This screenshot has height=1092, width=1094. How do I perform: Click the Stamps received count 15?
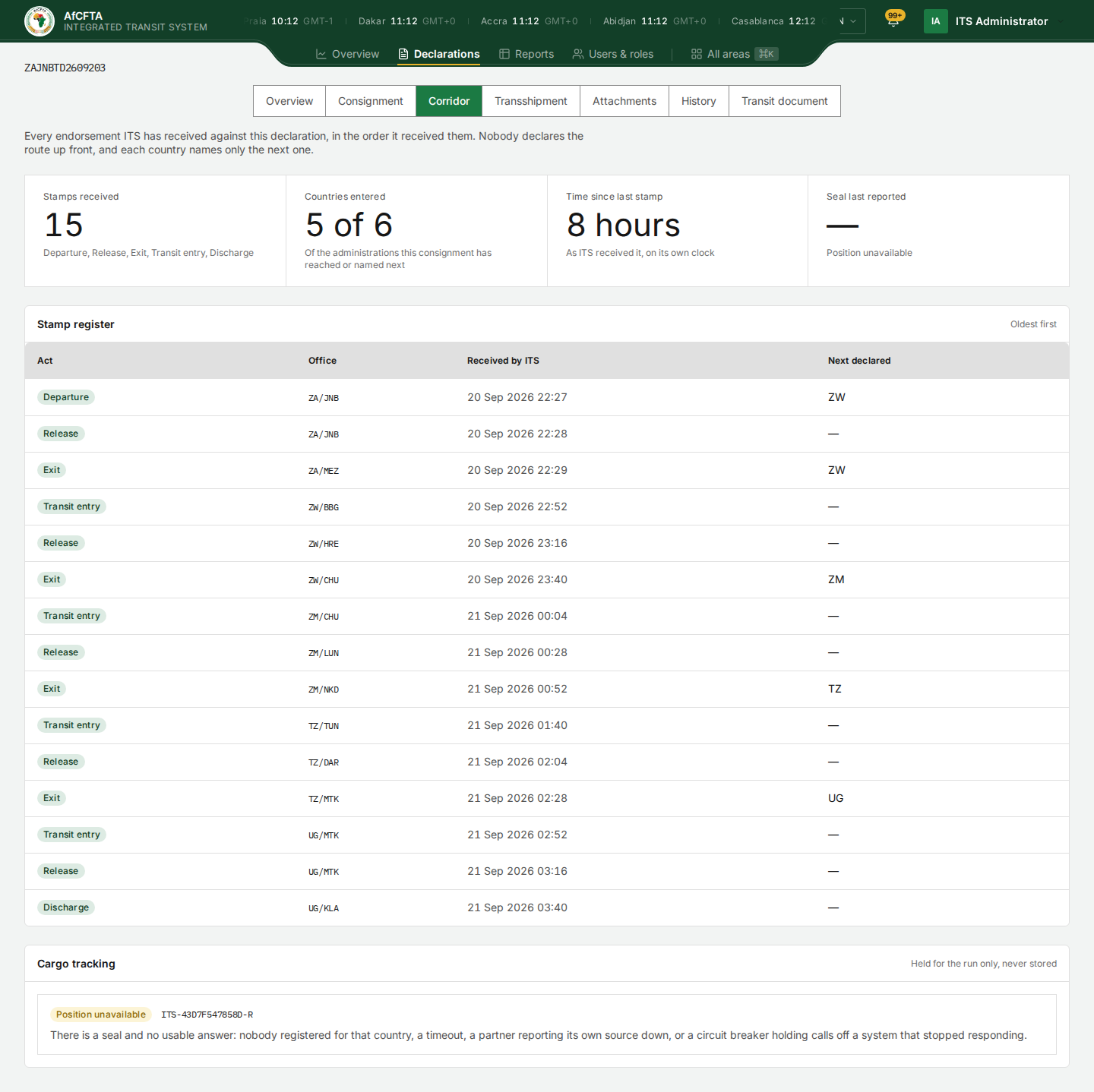64,225
